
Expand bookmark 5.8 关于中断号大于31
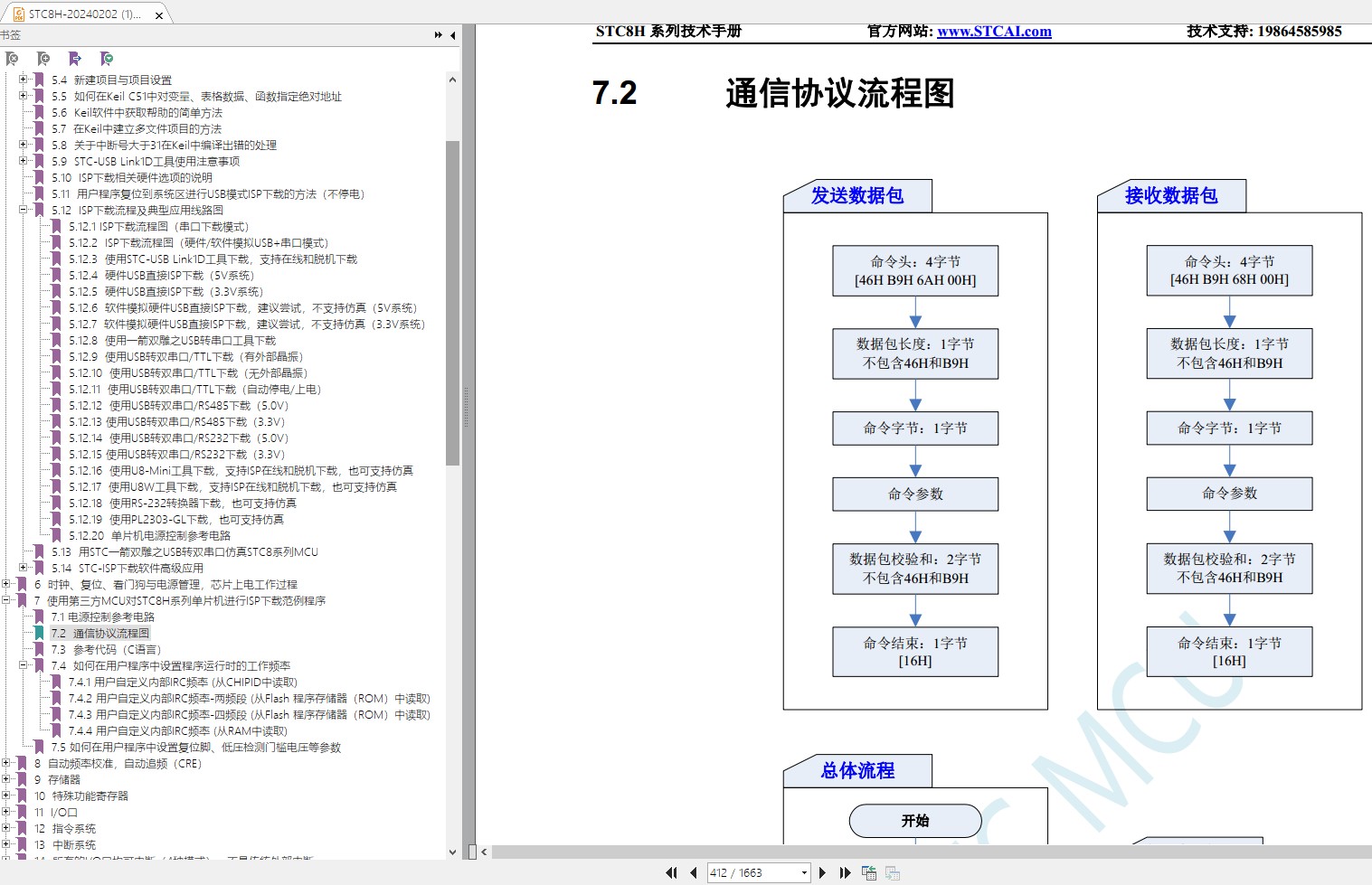[24, 145]
